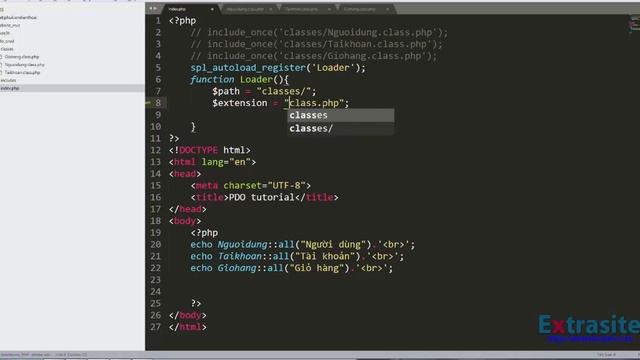Click the opening body tag on line 18
Viewport: 640px width, 360px height.
185,221
